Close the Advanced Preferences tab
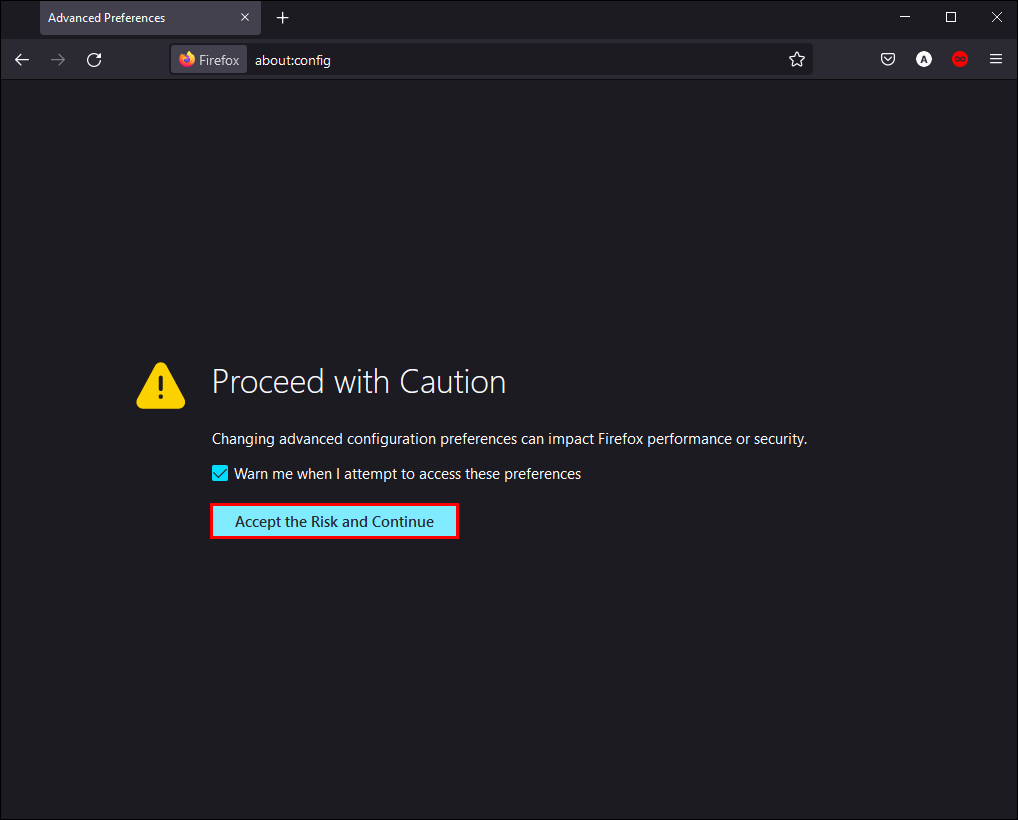 pos(245,18)
